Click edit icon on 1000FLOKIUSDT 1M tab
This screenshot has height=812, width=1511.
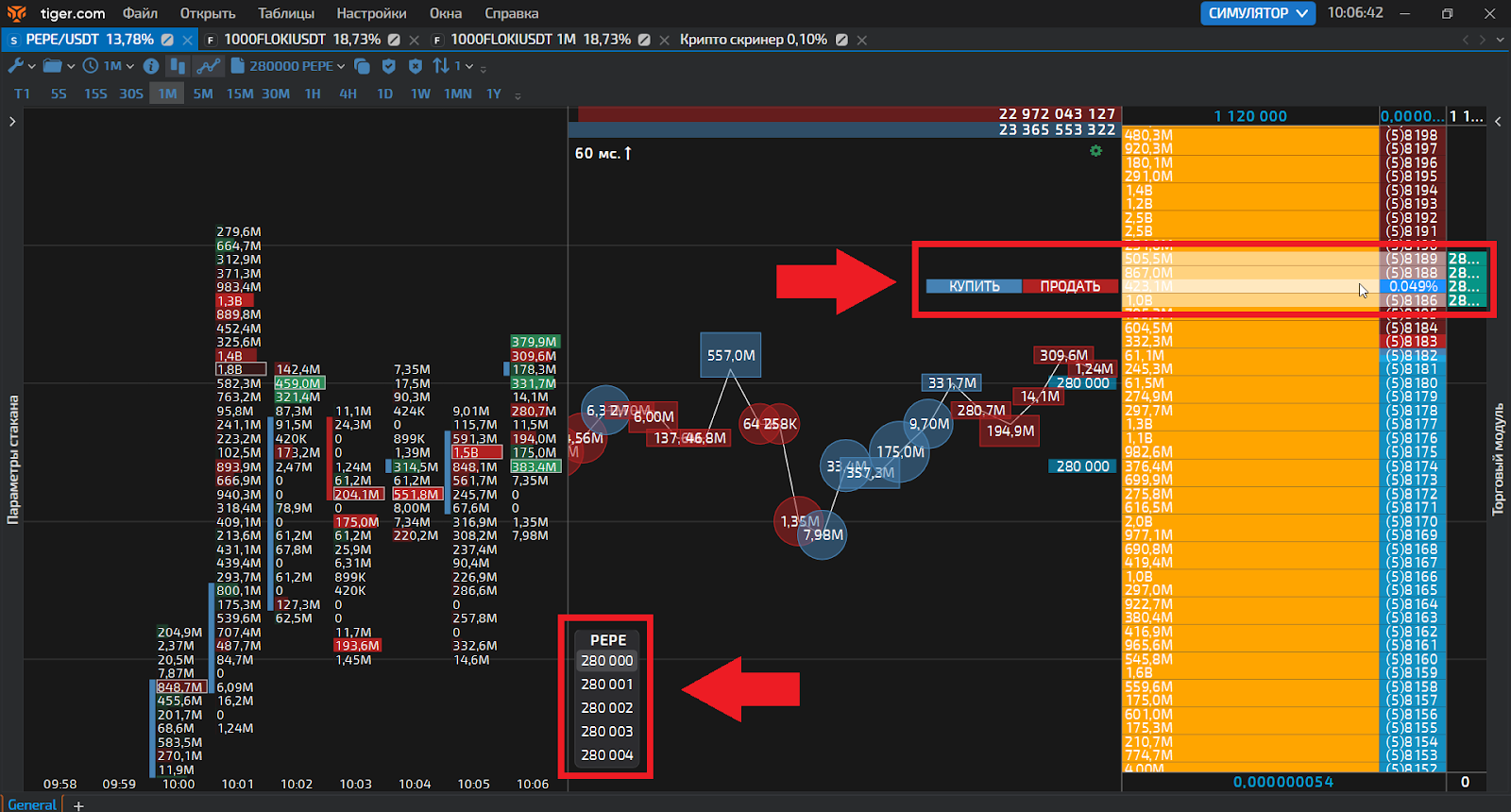pos(644,40)
